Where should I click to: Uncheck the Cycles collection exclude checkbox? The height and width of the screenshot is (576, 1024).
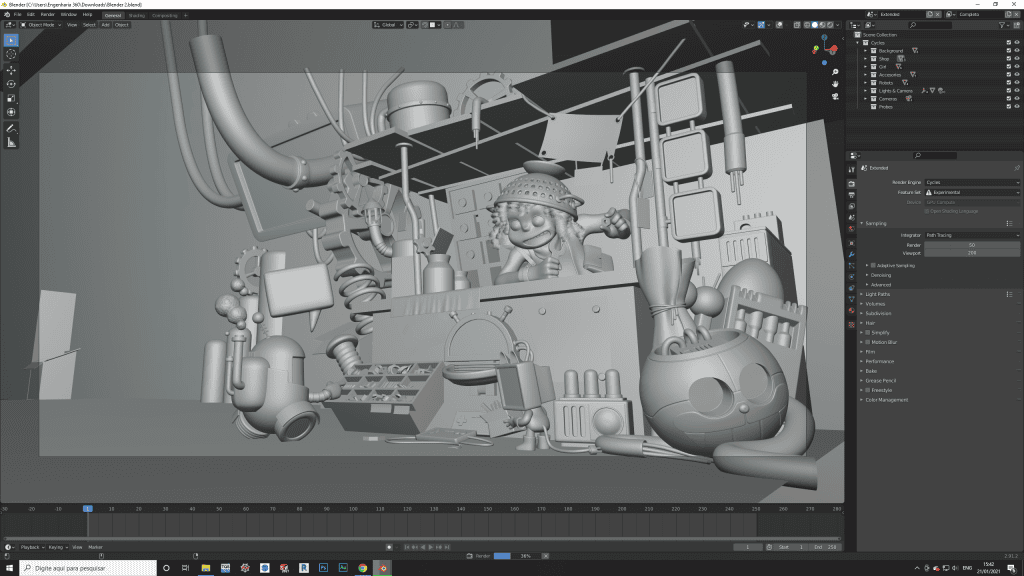[x=1009, y=42]
